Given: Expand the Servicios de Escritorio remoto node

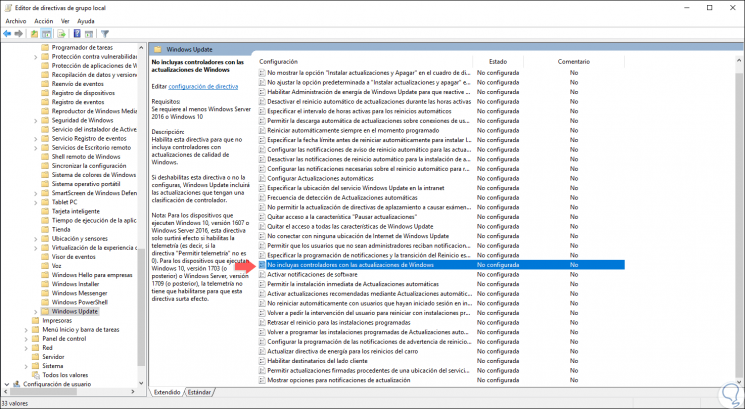Looking at the screenshot, I should (x=35, y=148).
